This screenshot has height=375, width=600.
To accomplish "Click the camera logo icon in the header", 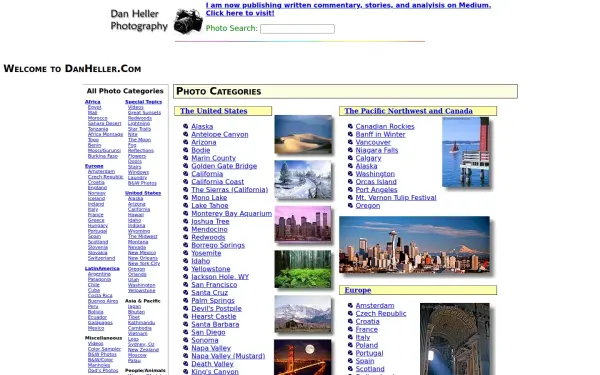I will click(188, 21).
